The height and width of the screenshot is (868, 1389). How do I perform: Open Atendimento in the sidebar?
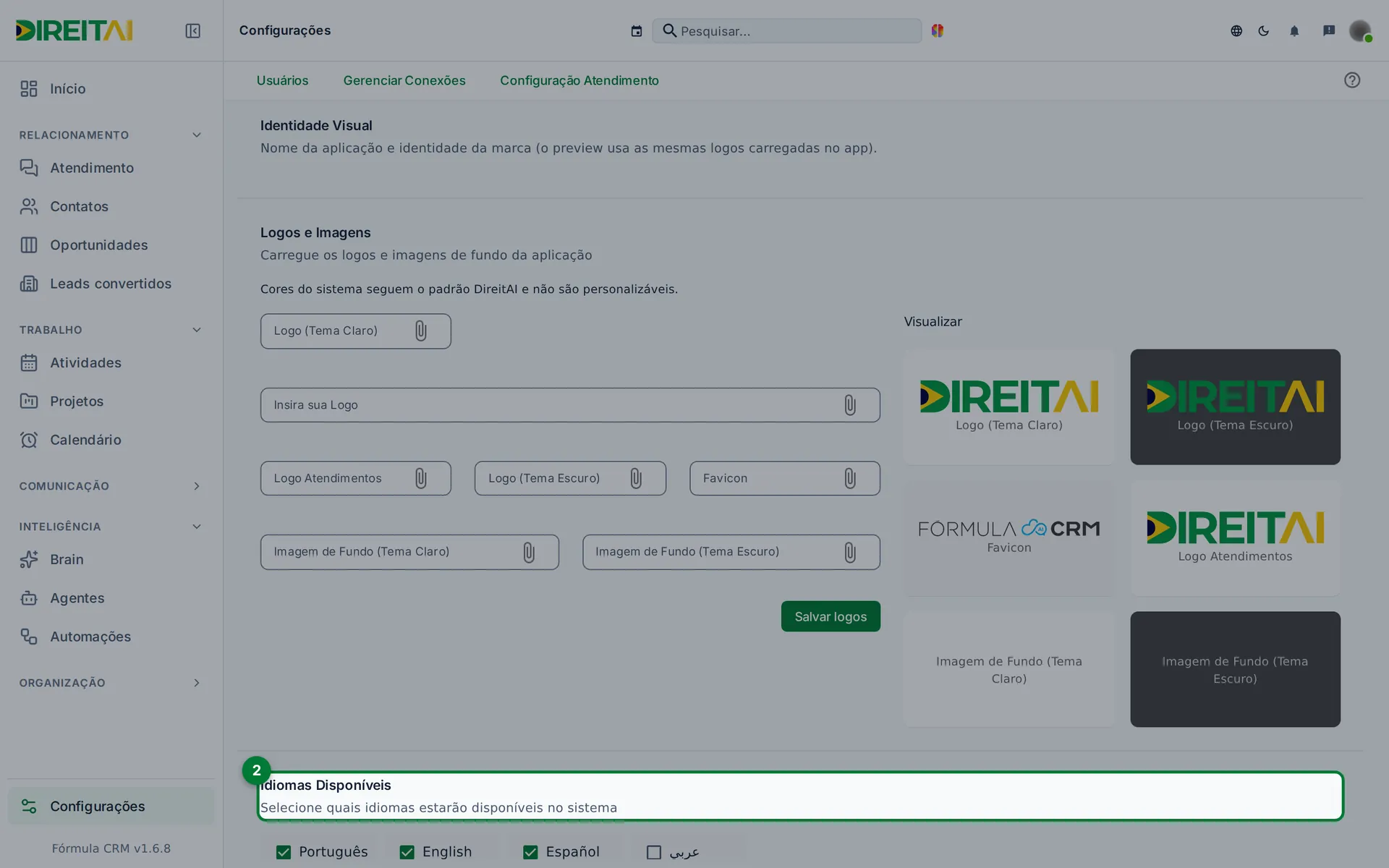point(111,168)
